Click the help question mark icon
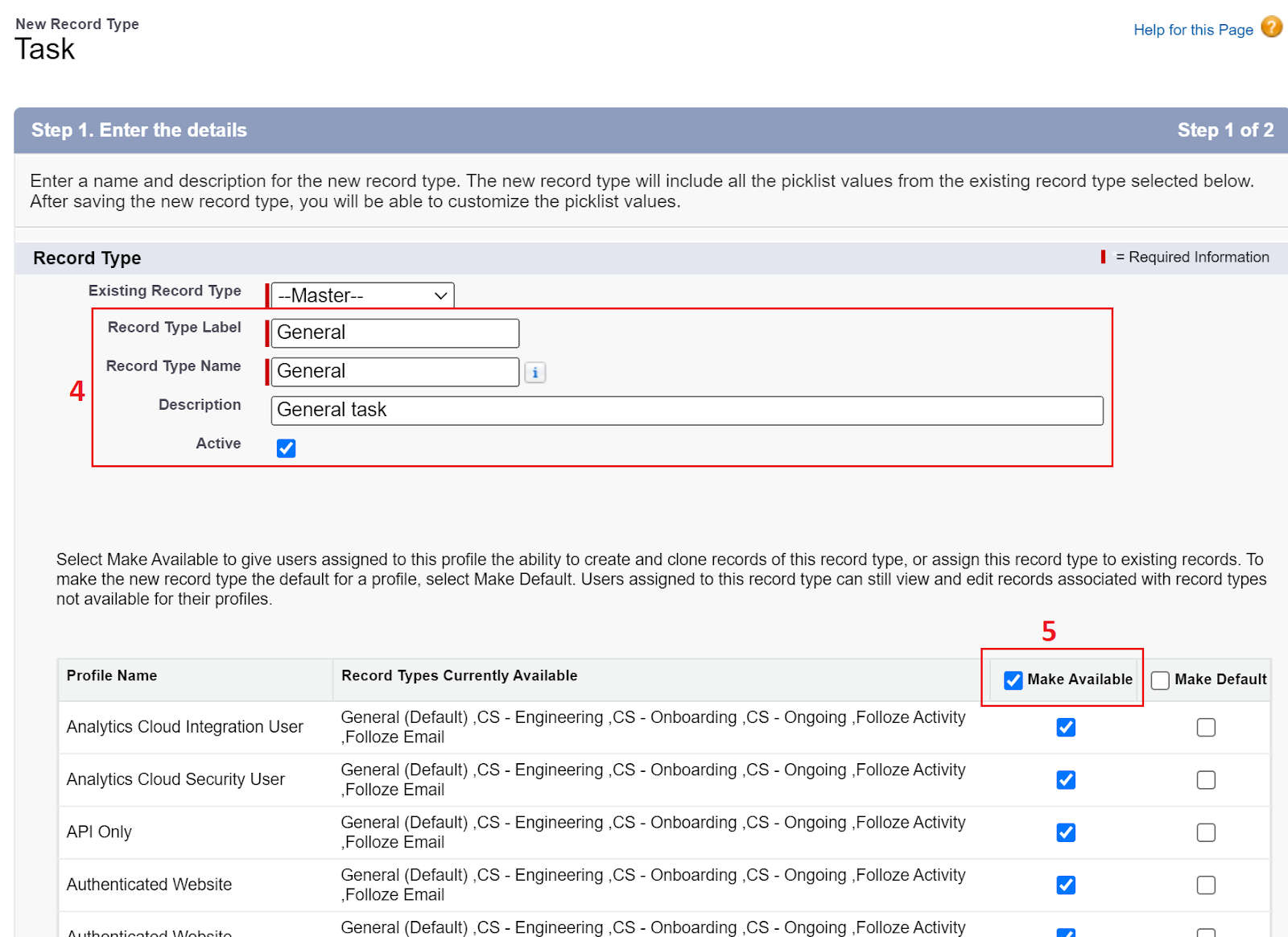This screenshot has height=937, width=1288. pos(1272,27)
